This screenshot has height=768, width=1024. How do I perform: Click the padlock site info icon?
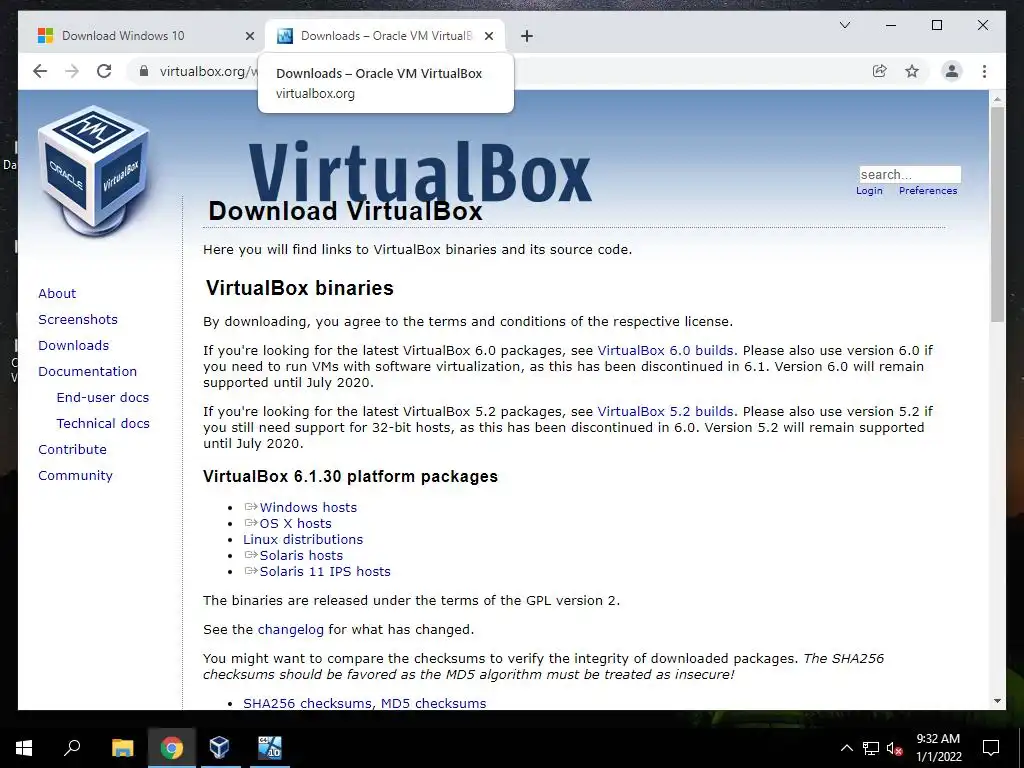coord(144,71)
